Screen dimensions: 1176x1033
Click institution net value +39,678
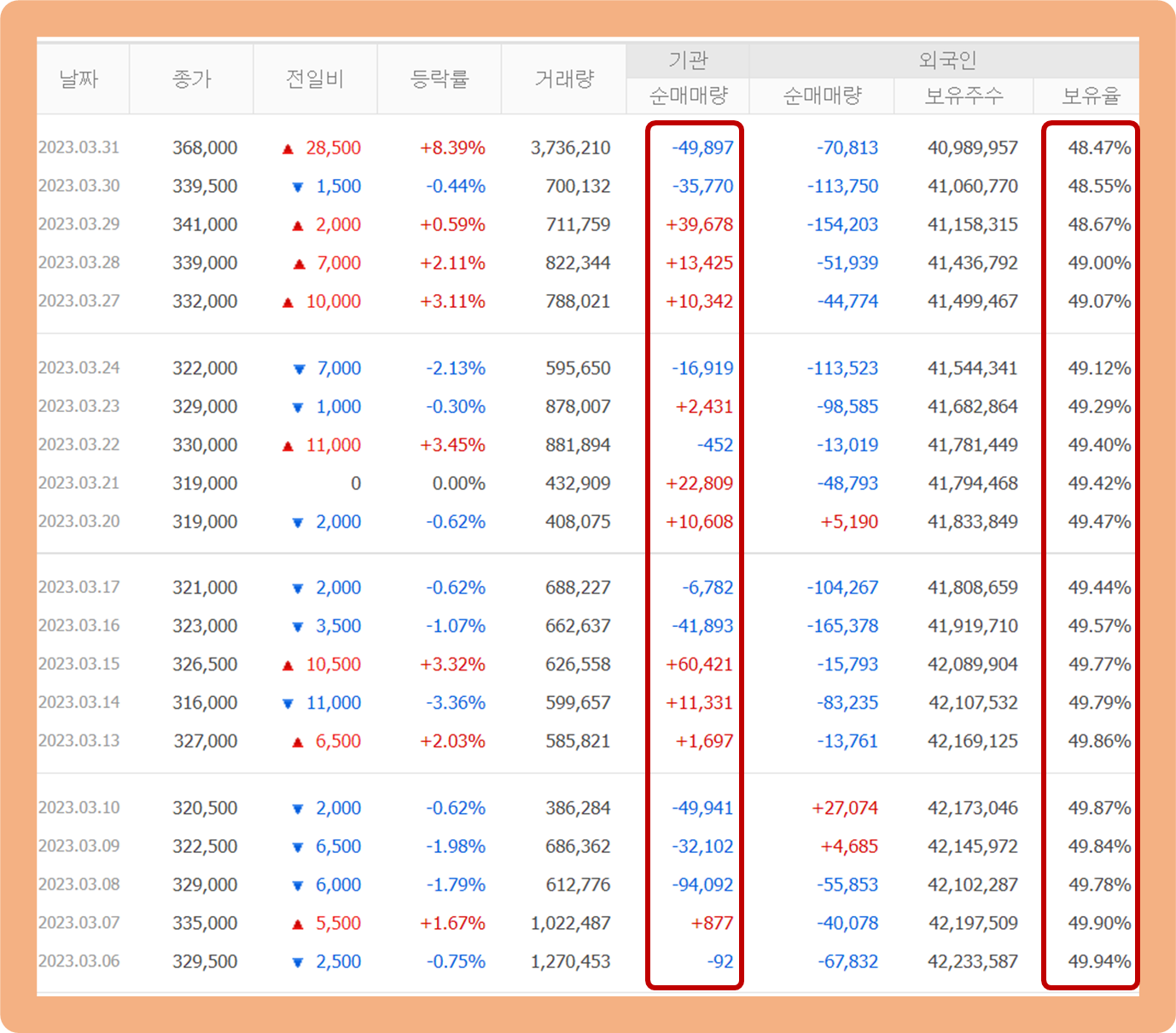700,224
